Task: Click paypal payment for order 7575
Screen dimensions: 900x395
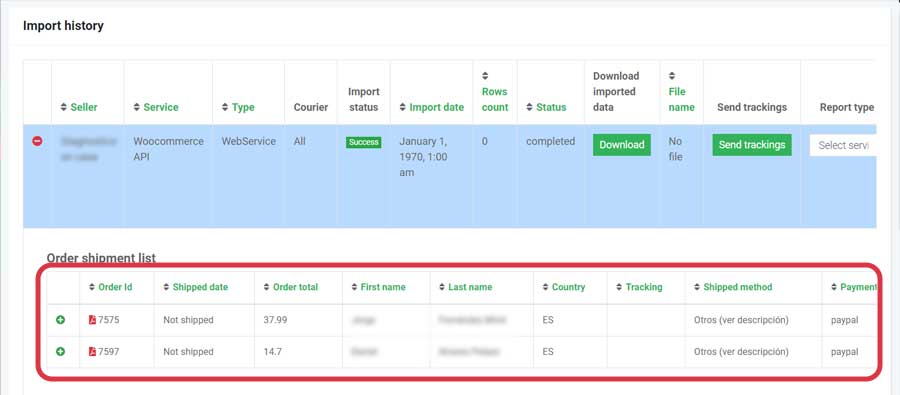Action: point(844,320)
